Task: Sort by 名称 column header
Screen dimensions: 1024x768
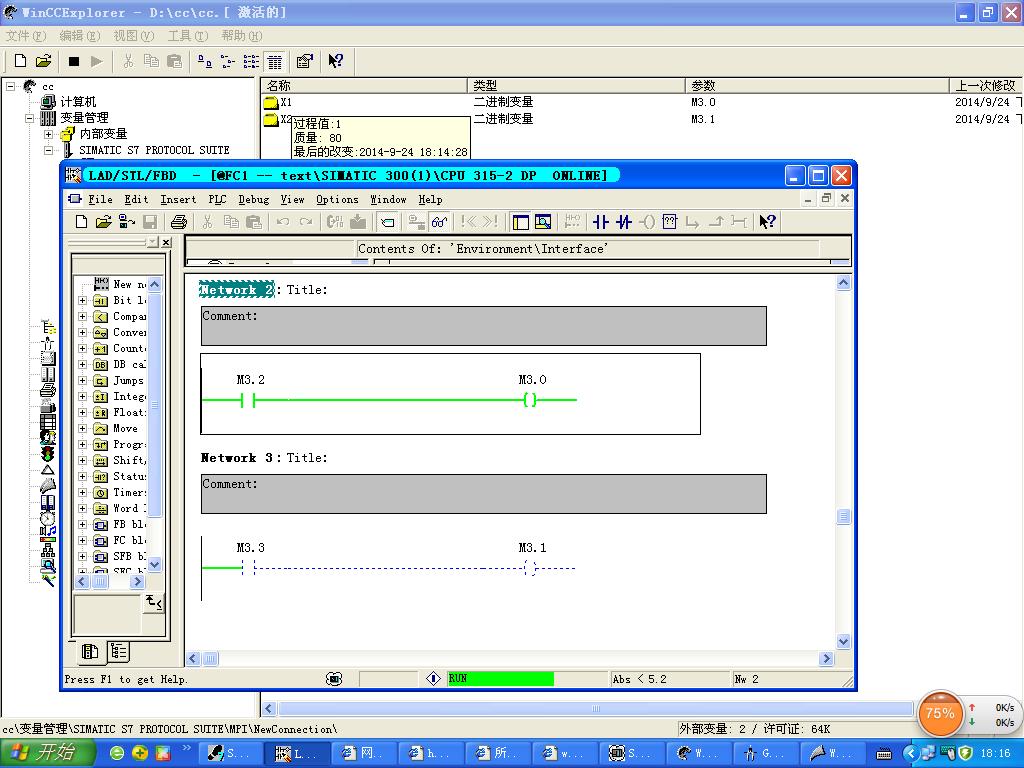Action: click(x=364, y=86)
